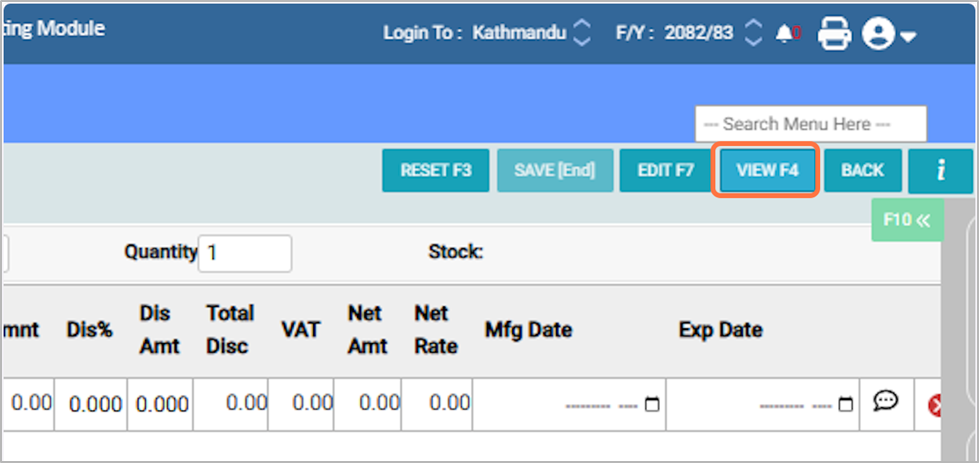
Task: Collapse panel with F10 button
Action: tap(907, 220)
